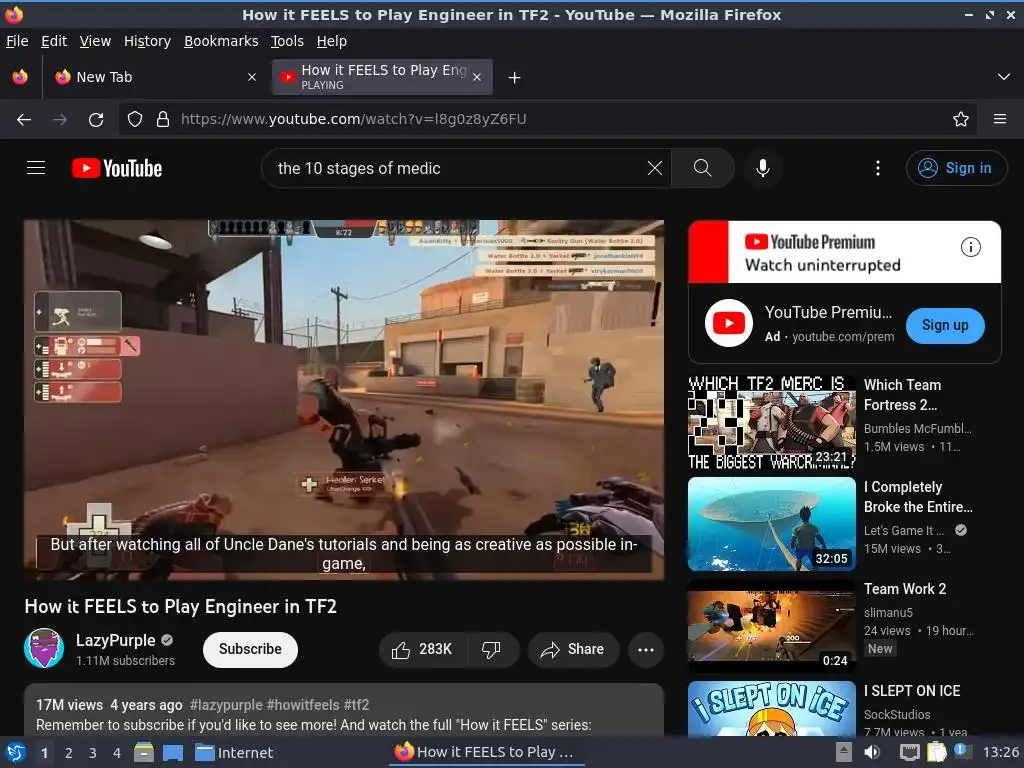The width and height of the screenshot is (1024, 768).
Task: Open 'Which TF2 Merc' video thumbnail
Action: pos(772,422)
